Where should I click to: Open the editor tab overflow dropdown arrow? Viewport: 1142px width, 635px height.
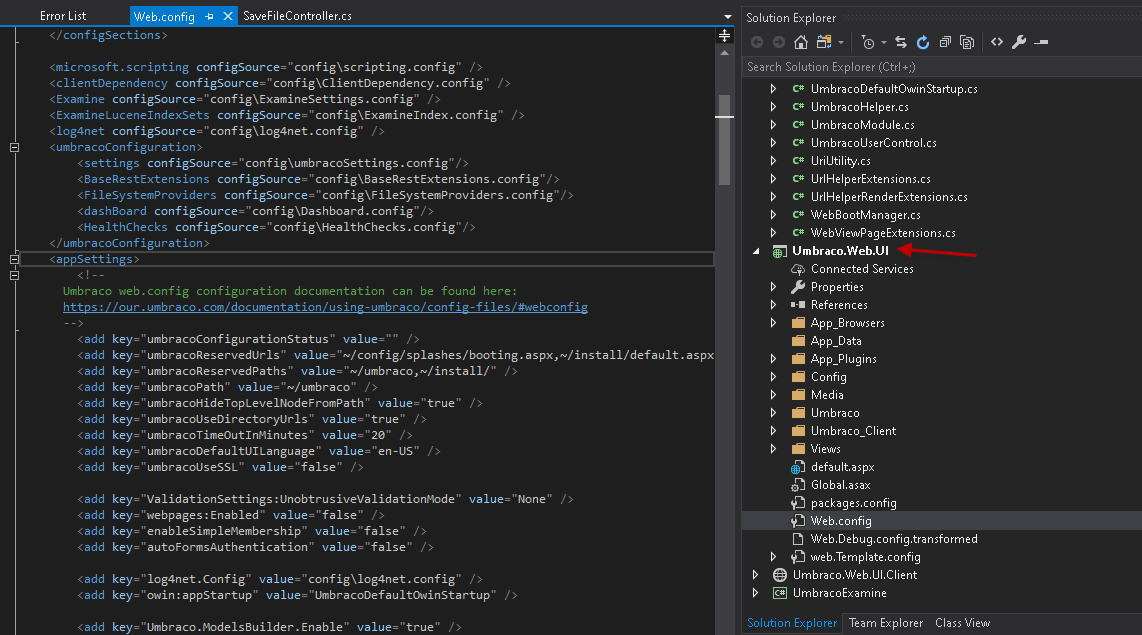[728, 17]
